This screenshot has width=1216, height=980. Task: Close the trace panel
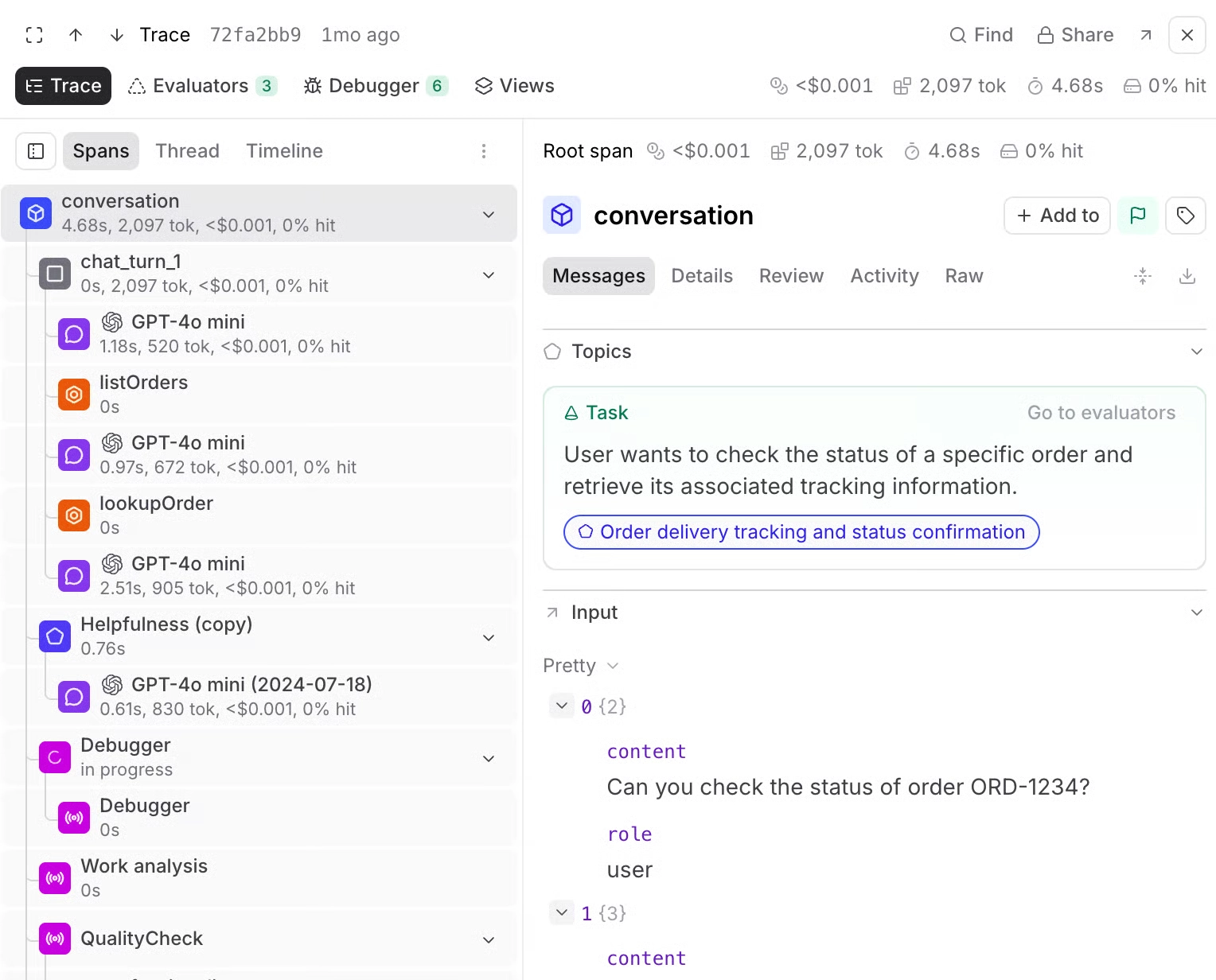[x=1187, y=35]
